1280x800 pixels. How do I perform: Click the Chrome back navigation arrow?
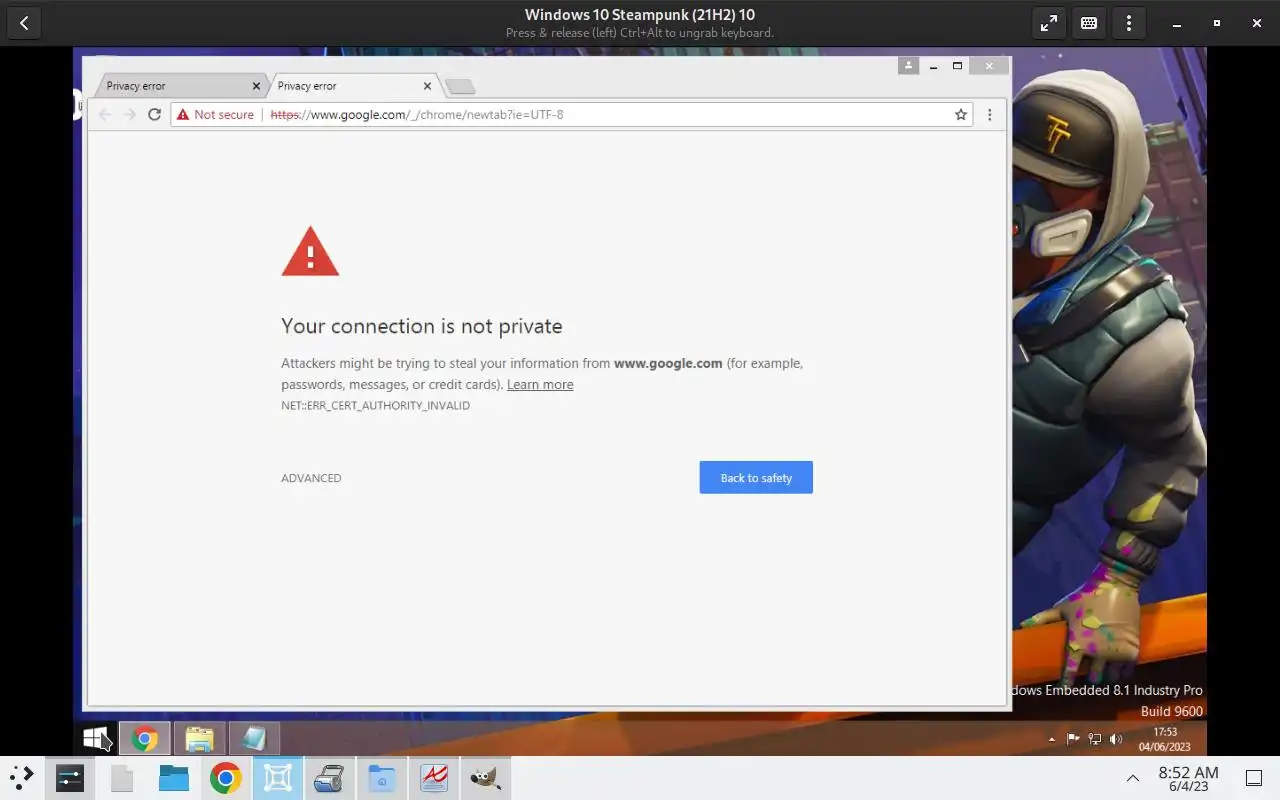105,115
